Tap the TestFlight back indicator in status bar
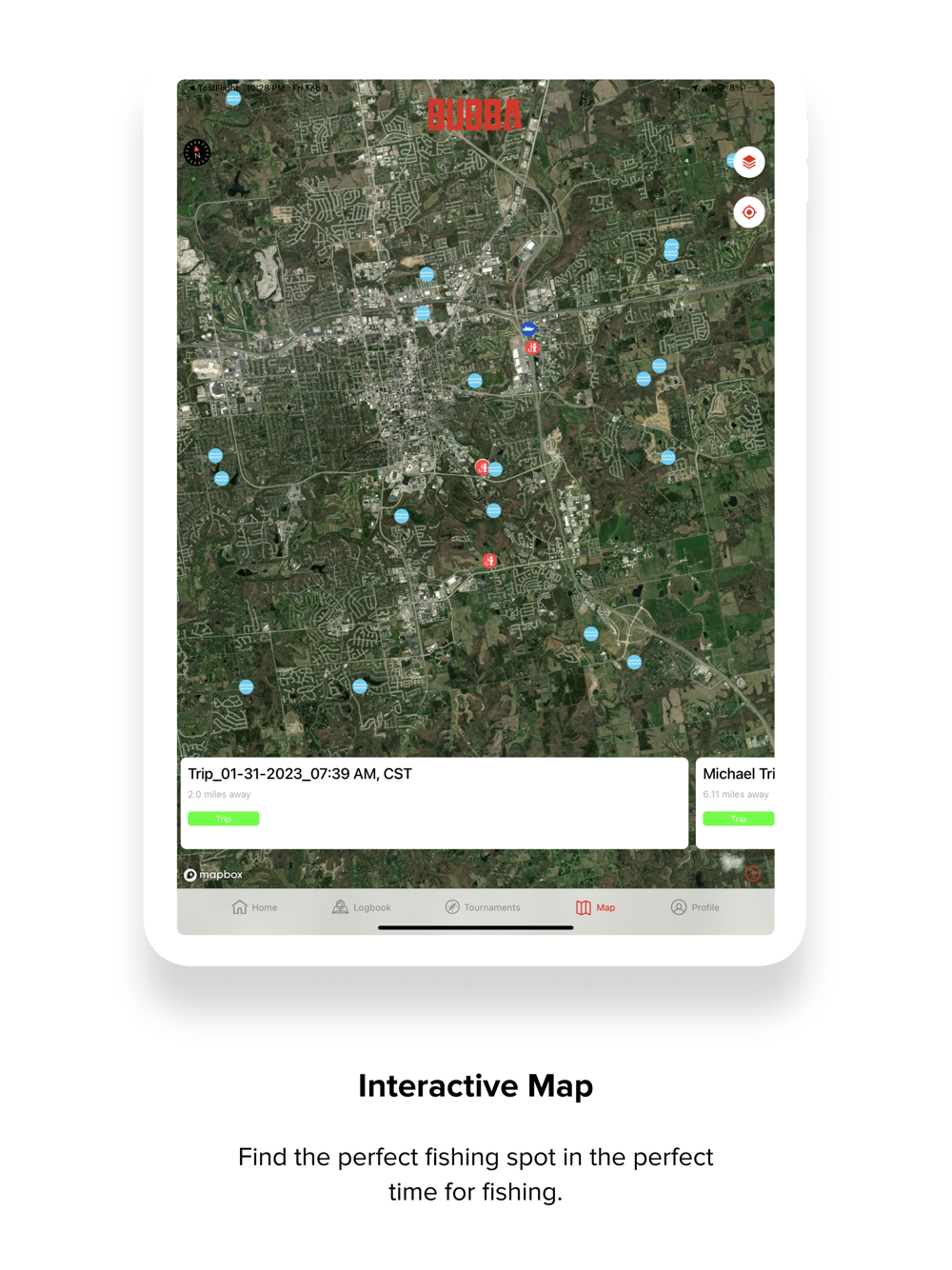 click(214, 88)
